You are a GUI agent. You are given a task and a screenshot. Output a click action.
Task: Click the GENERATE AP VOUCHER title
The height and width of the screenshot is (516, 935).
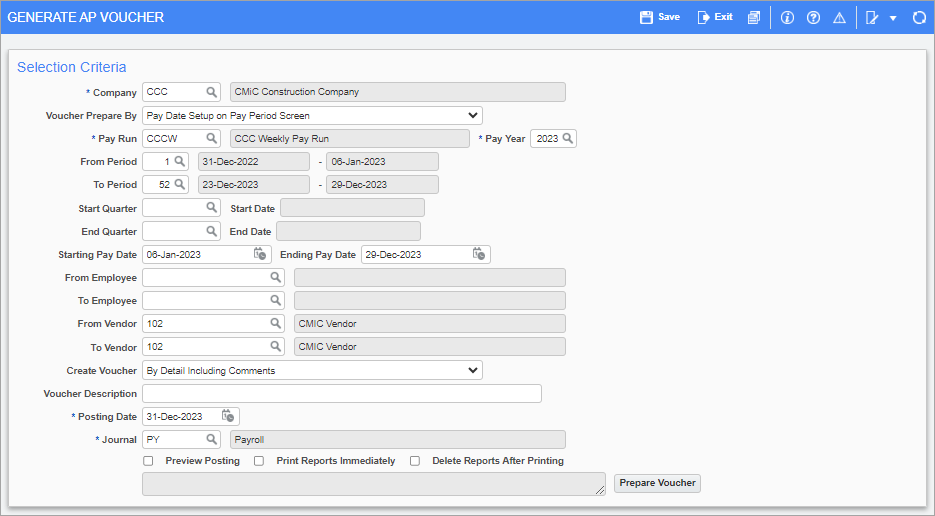[85, 17]
